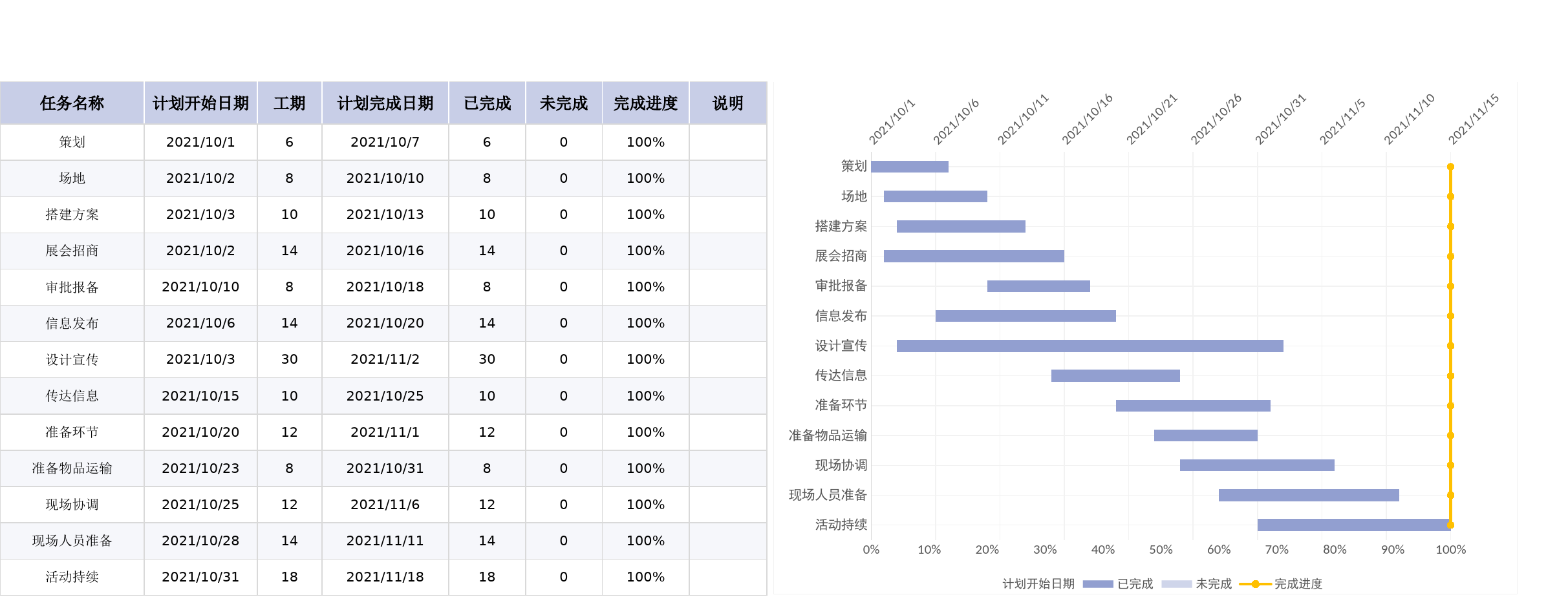The height and width of the screenshot is (597, 1568).
Task: Select the 完成进度 column header
Action: click(x=645, y=103)
